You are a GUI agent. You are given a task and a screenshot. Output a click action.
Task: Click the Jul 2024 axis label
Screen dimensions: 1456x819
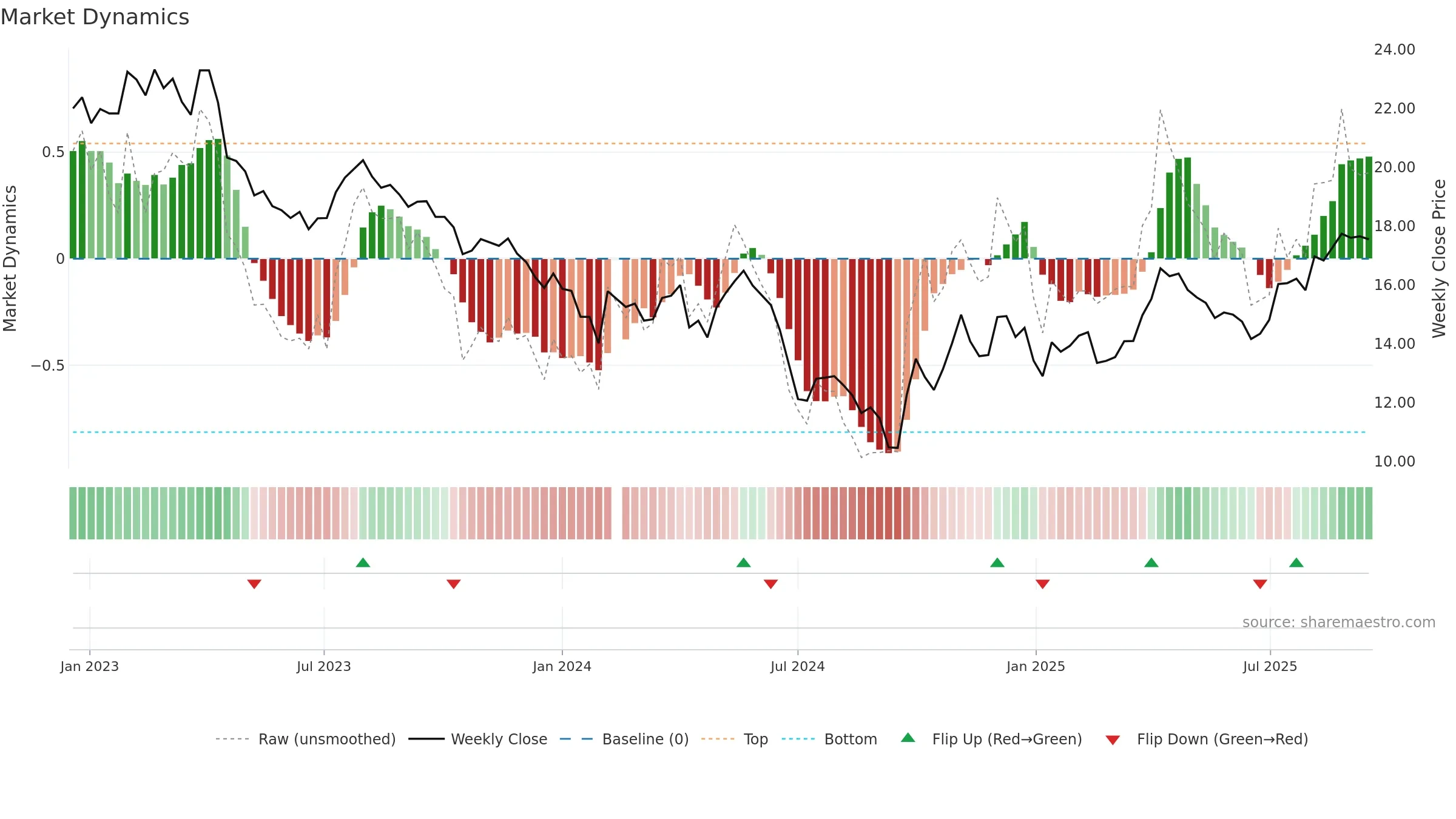(798, 666)
